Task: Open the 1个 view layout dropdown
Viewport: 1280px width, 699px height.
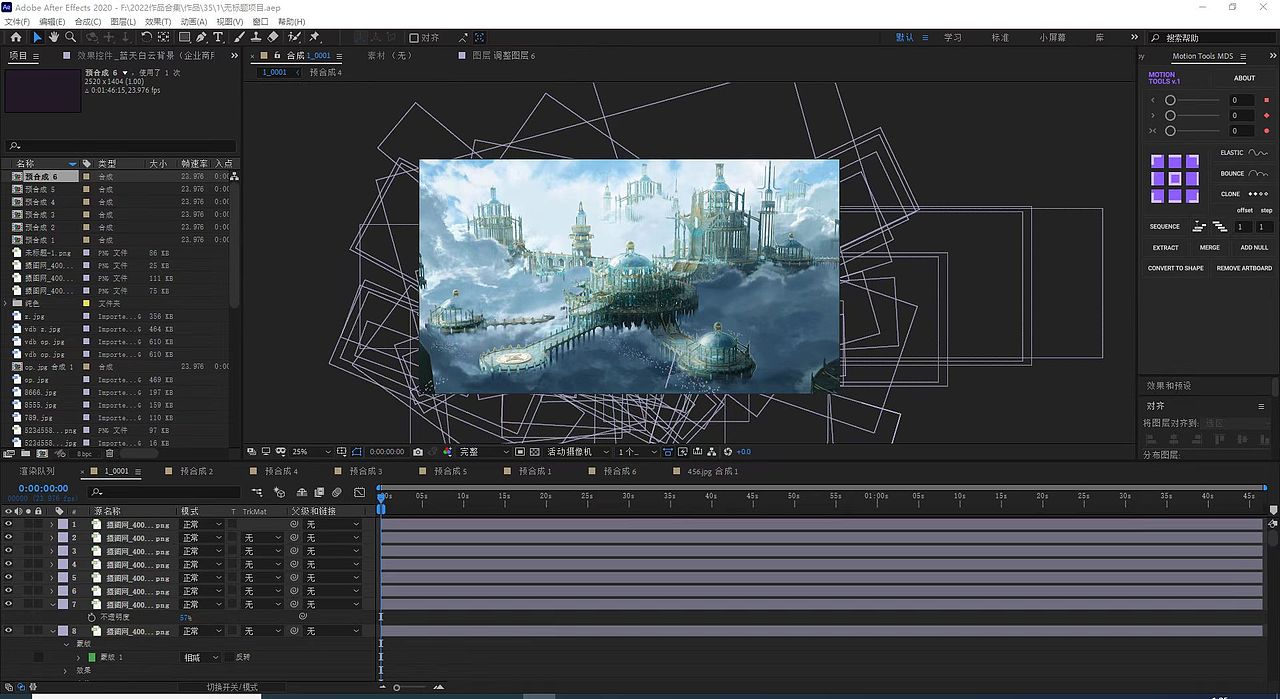Action: coord(636,452)
